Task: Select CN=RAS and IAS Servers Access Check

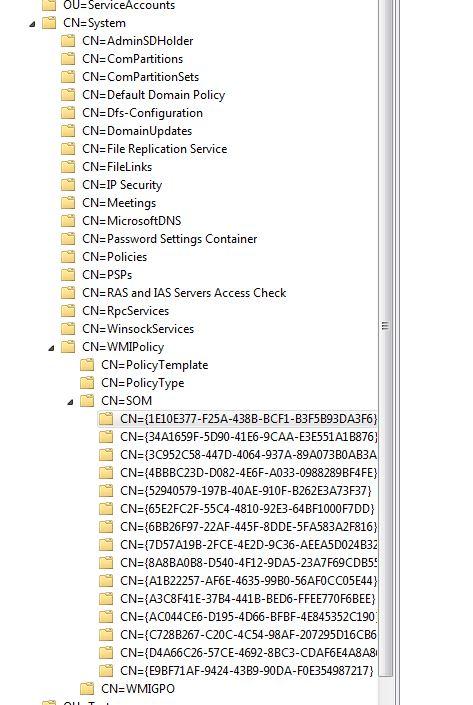Action: 184,293
